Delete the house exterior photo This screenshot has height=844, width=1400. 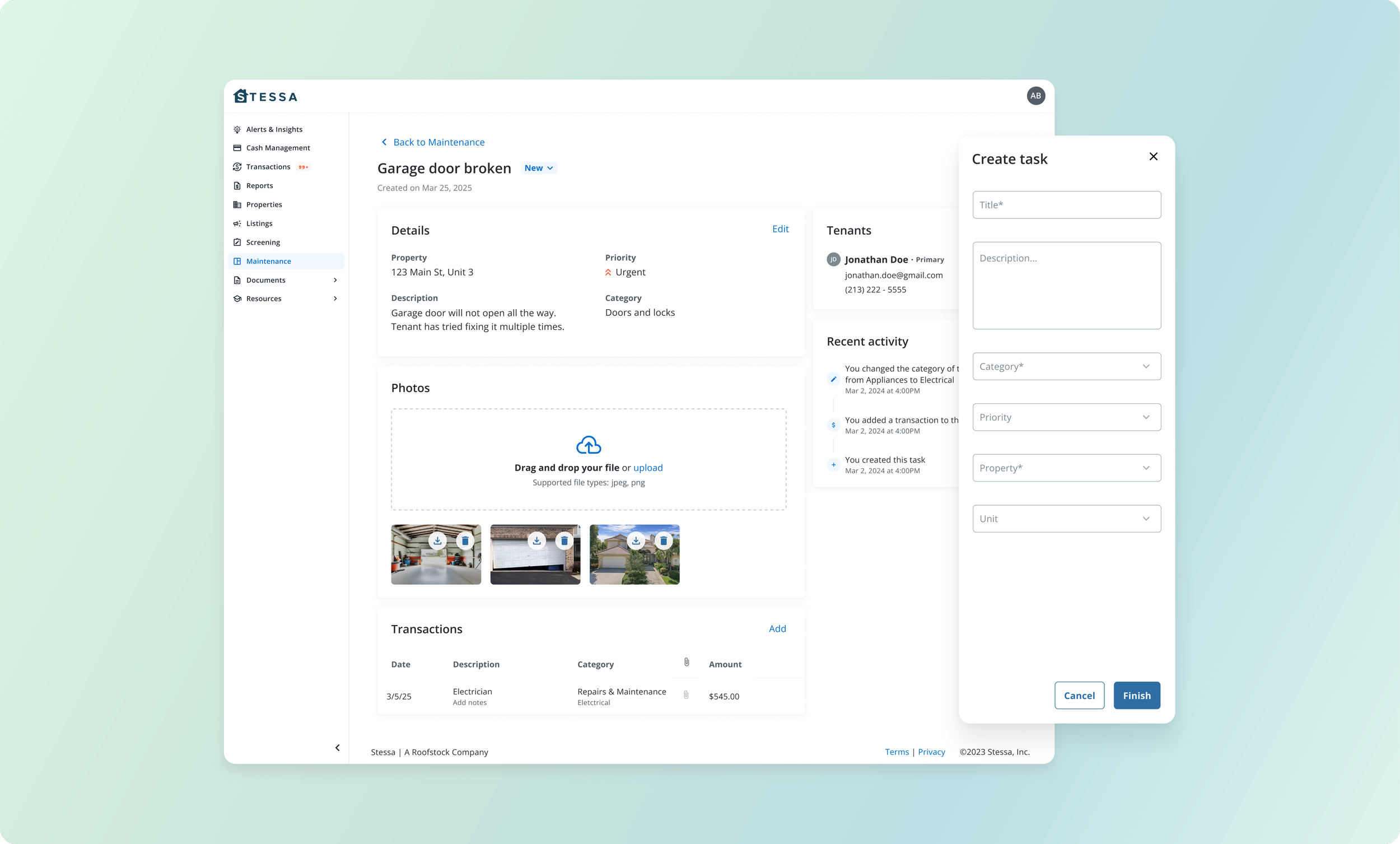663,540
